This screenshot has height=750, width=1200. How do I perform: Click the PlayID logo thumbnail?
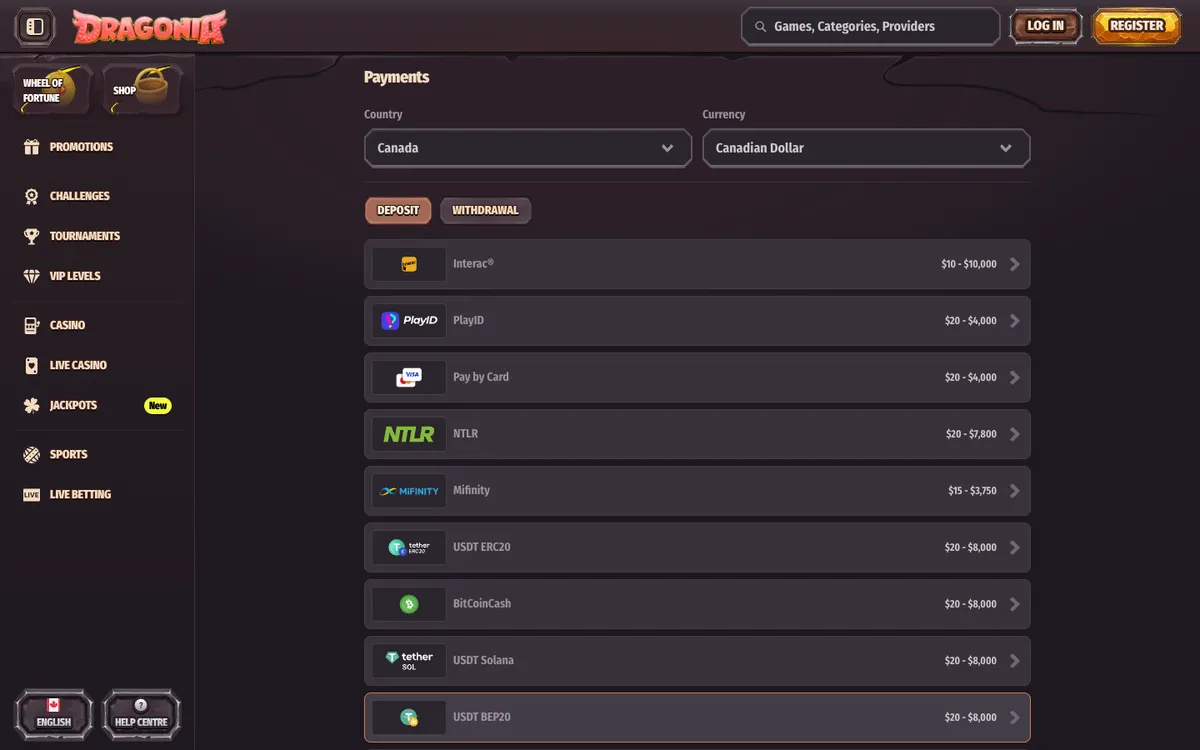click(x=409, y=321)
